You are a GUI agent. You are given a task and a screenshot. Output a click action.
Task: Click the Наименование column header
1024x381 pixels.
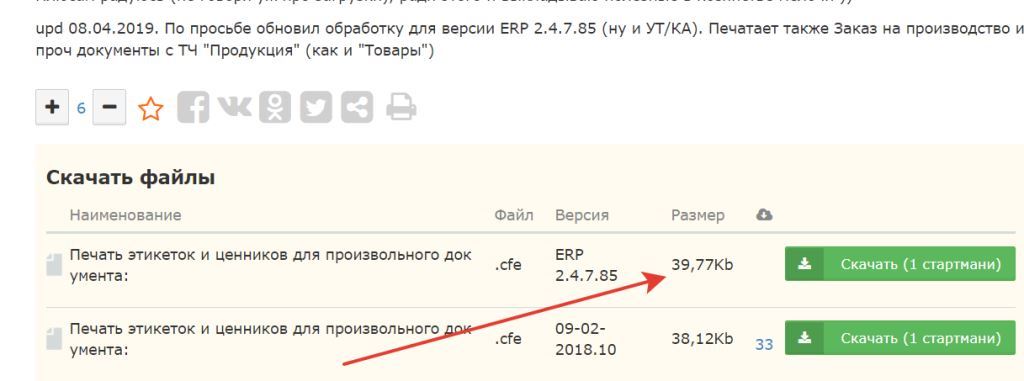(x=125, y=215)
